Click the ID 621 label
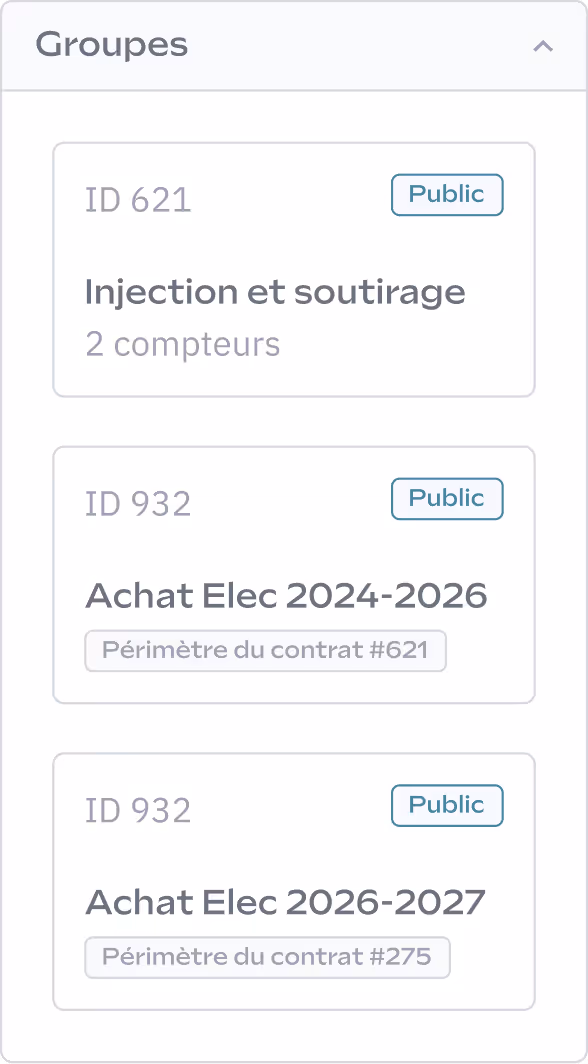The image size is (588, 1064). click(x=138, y=200)
